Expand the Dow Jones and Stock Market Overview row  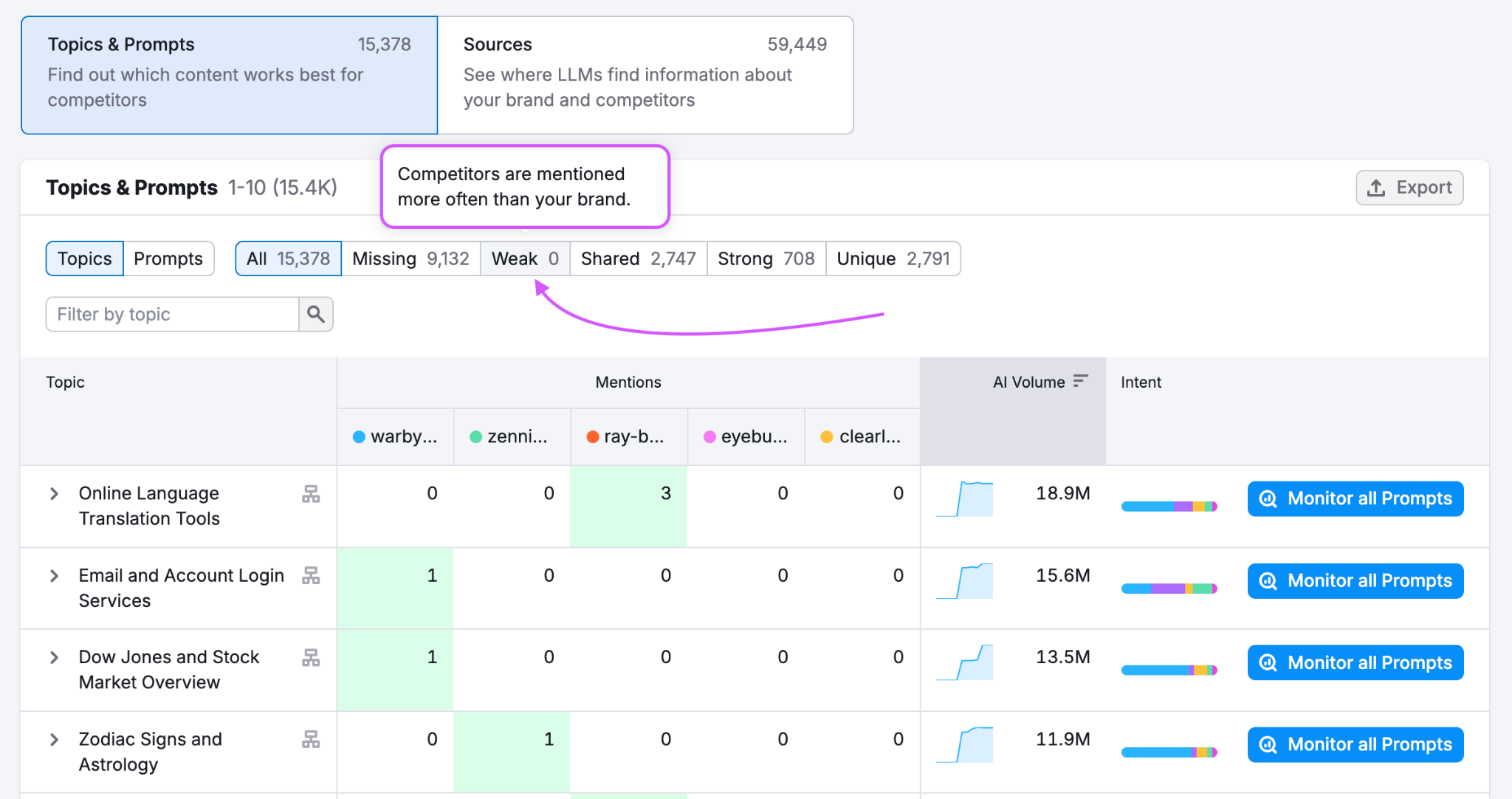click(x=52, y=657)
